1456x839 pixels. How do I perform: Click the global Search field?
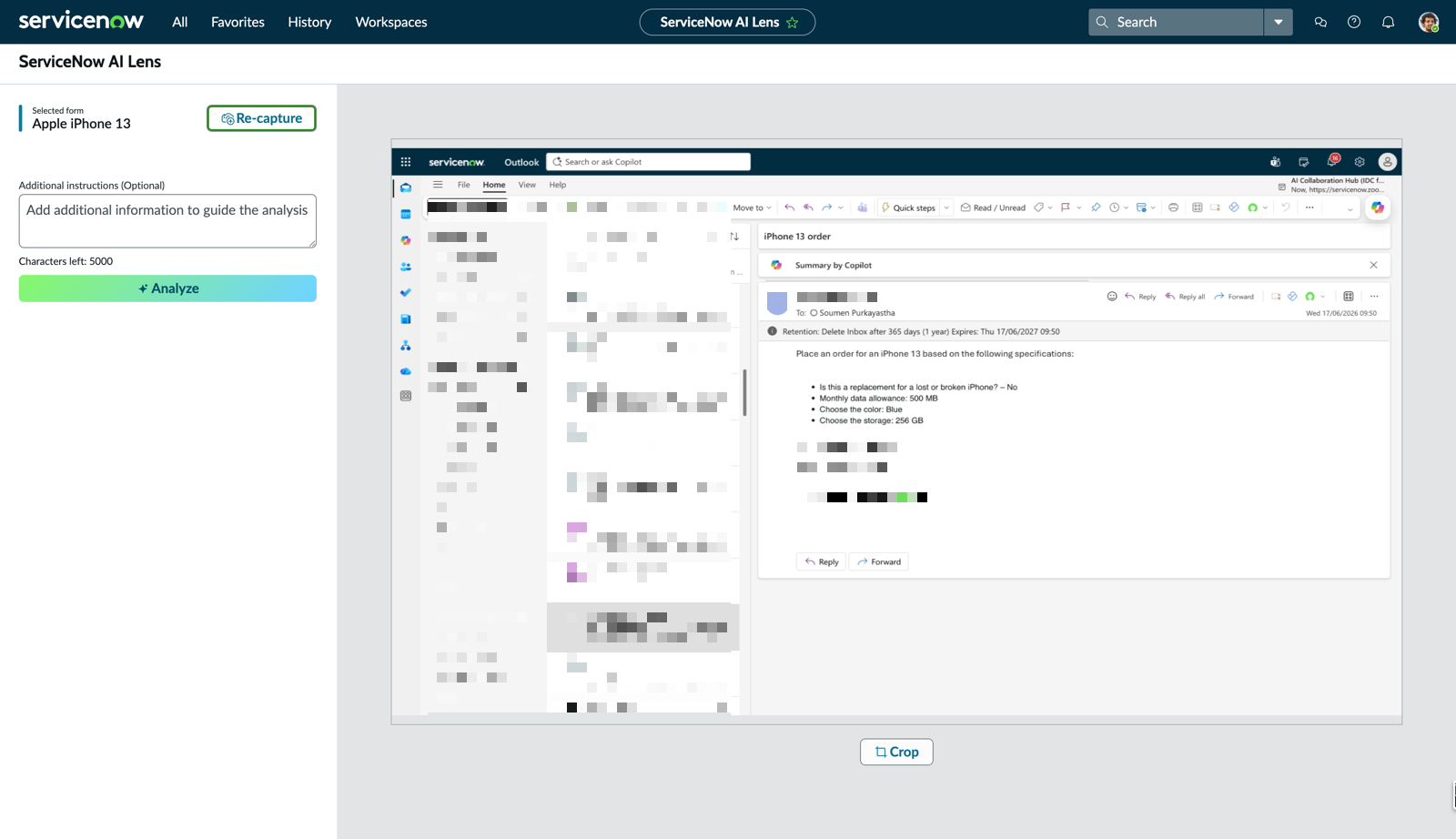(x=1176, y=22)
